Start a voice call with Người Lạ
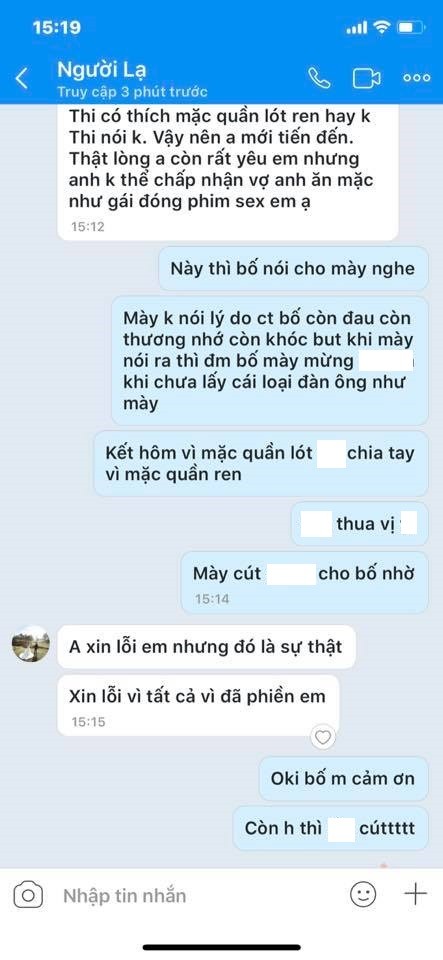This screenshot has width=443, height=960. [319, 78]
